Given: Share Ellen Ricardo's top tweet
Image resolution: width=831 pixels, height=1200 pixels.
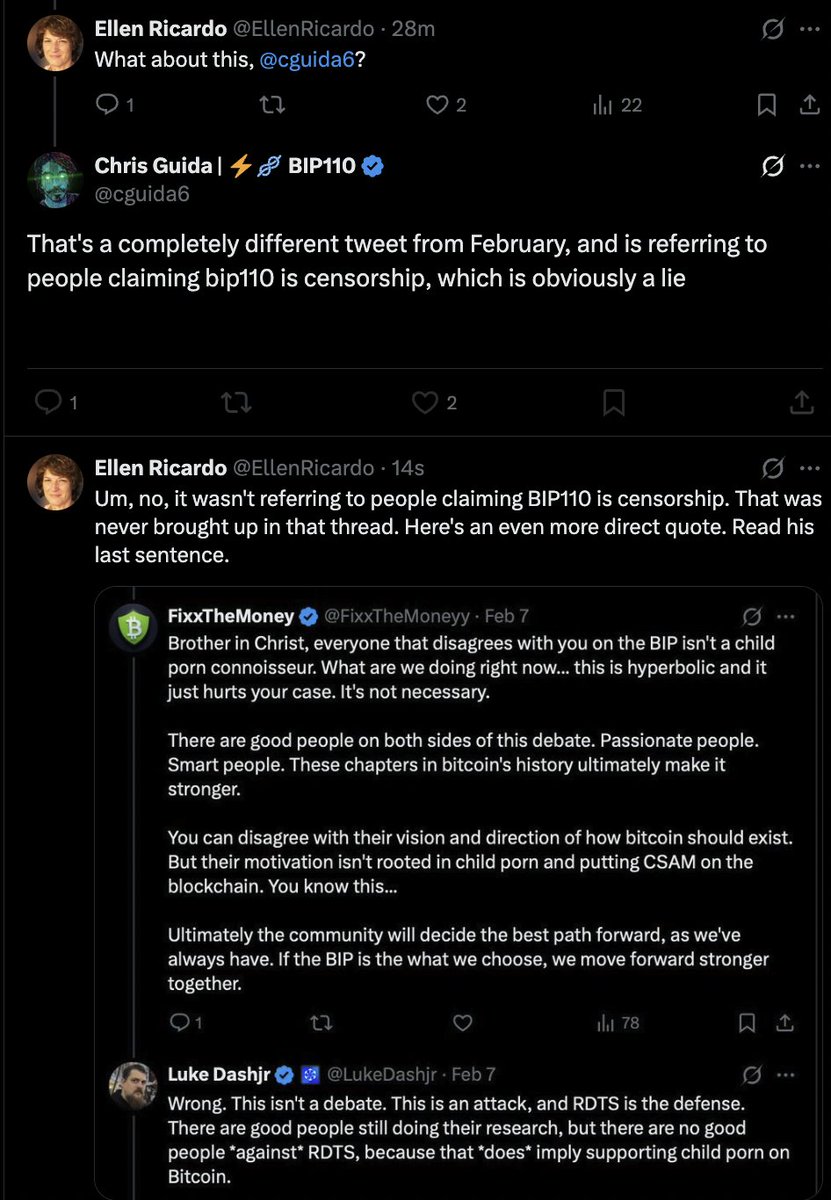Looking at the screenshot, I should pyautogui.click(x=807, y=104).
